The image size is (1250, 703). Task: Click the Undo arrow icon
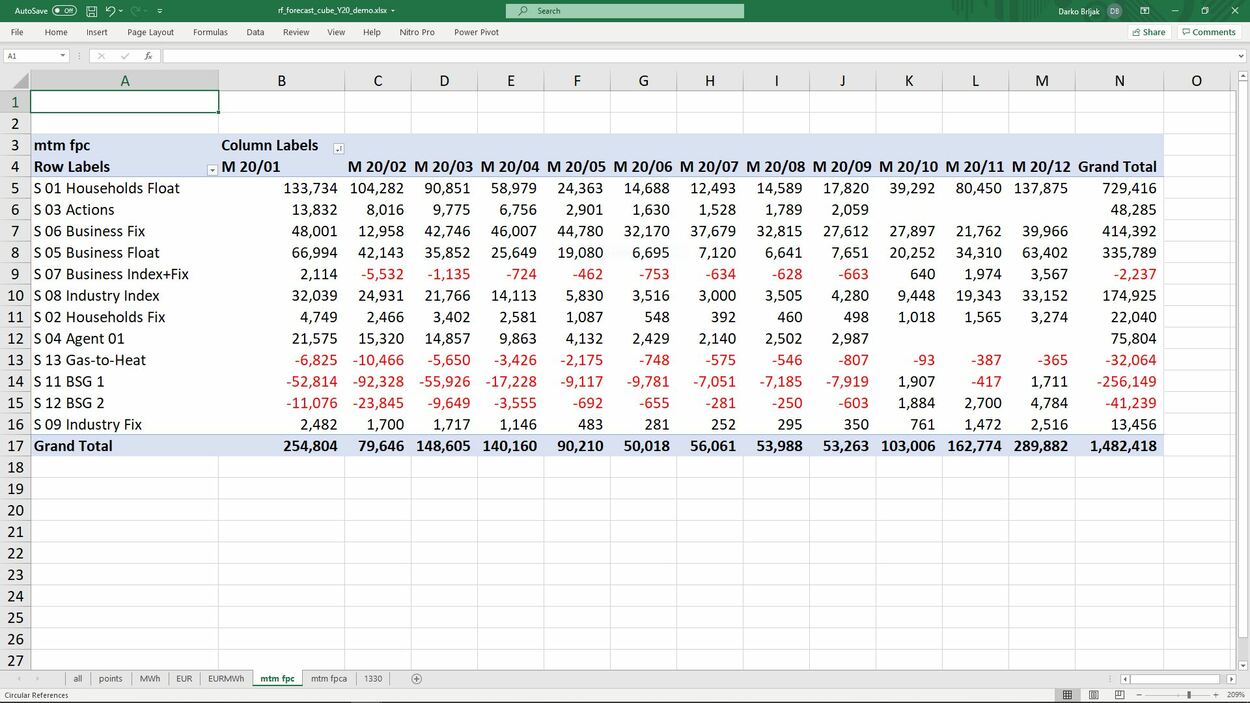(x=110, y=11)
